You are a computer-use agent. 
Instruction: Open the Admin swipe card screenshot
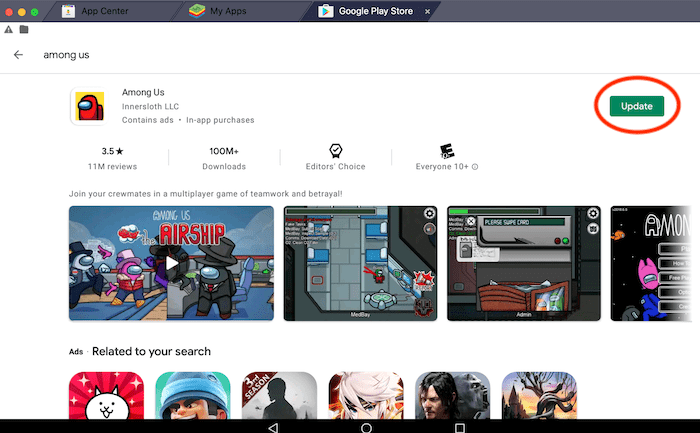click(524, 263)
